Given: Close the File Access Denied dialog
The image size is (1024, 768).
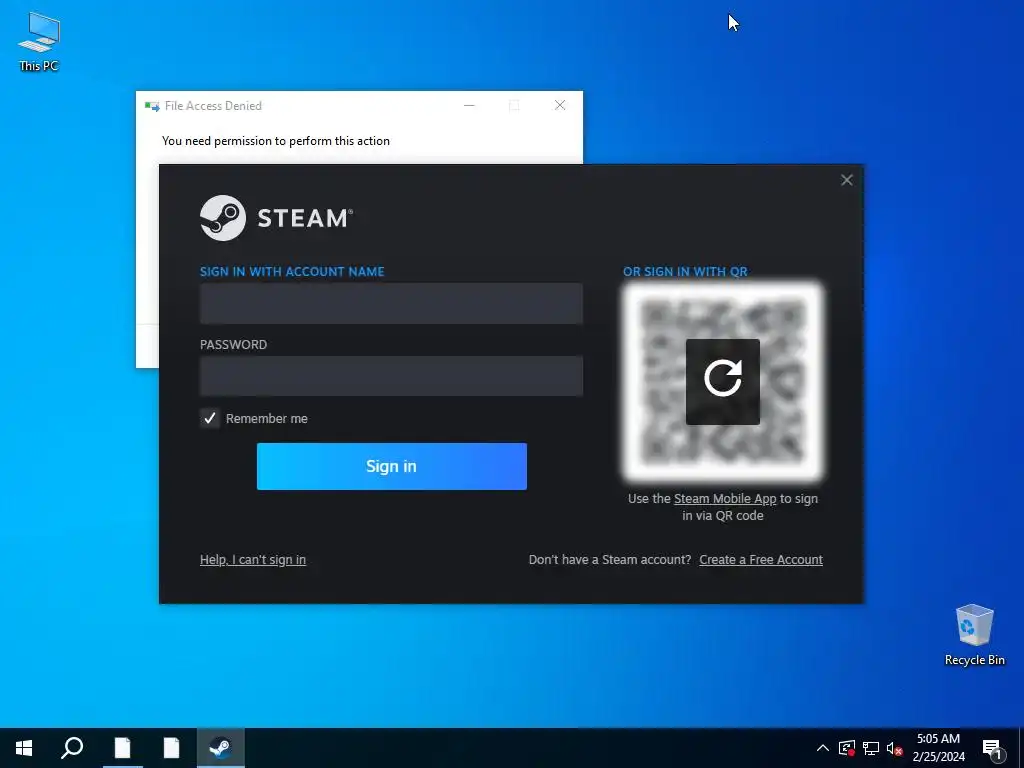Looking at the screenshot, I should [560, 105].
